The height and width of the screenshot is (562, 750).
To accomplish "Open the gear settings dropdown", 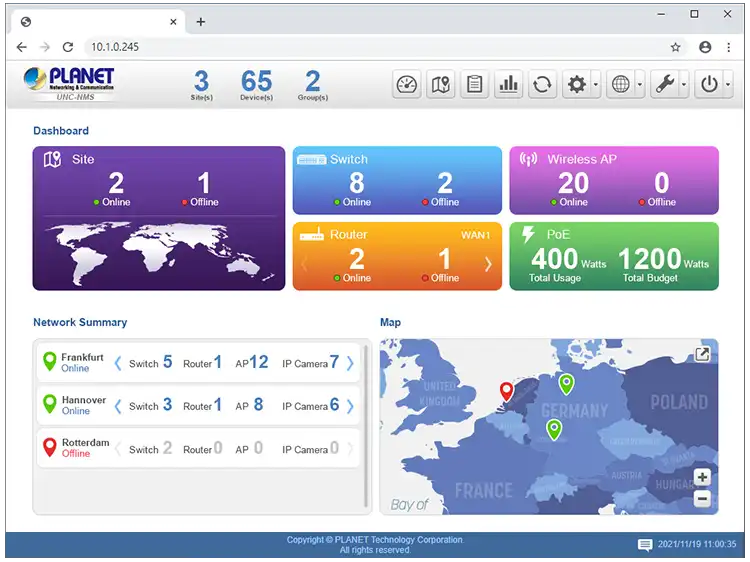I will coord(582,85).
